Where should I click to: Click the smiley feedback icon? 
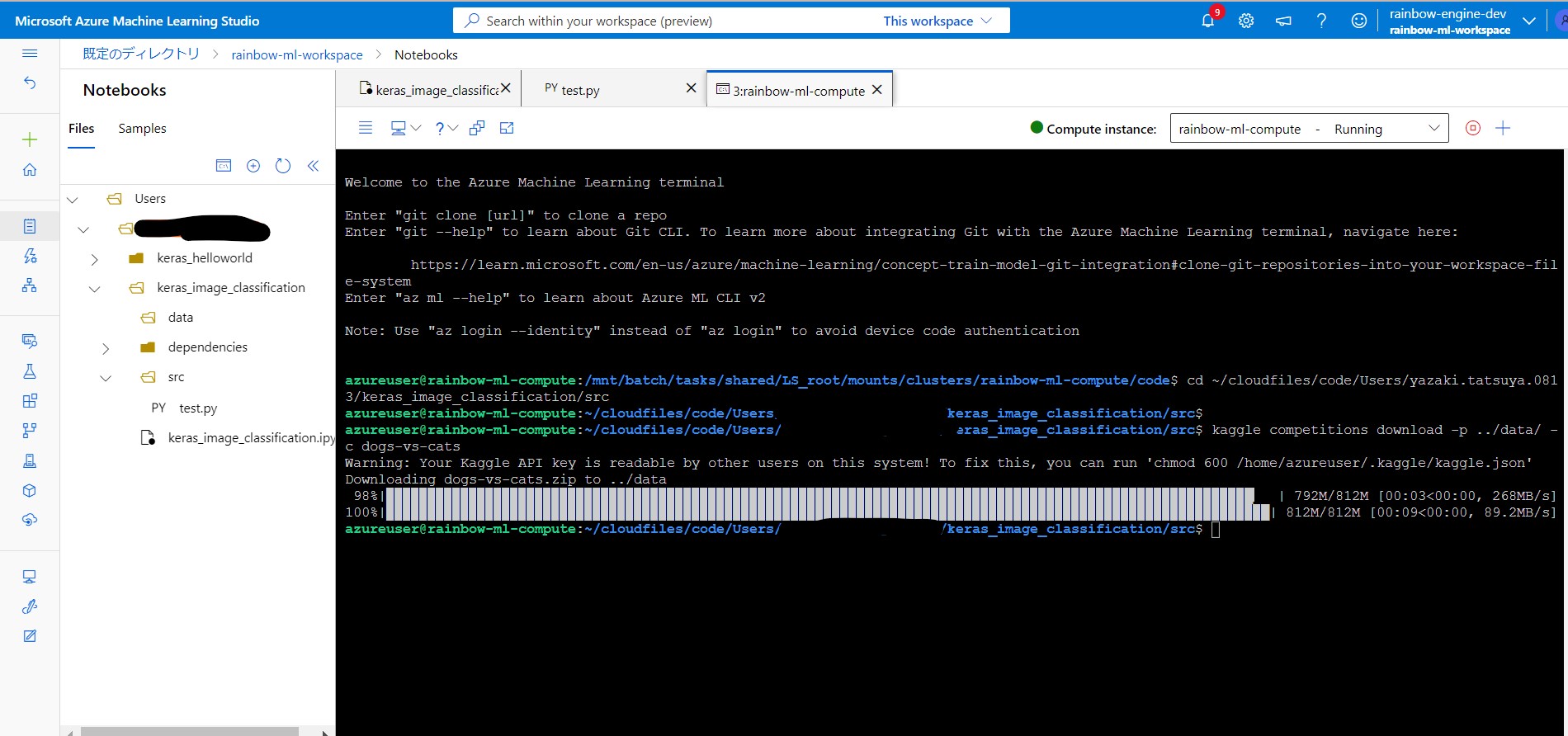coord(1358,21)
